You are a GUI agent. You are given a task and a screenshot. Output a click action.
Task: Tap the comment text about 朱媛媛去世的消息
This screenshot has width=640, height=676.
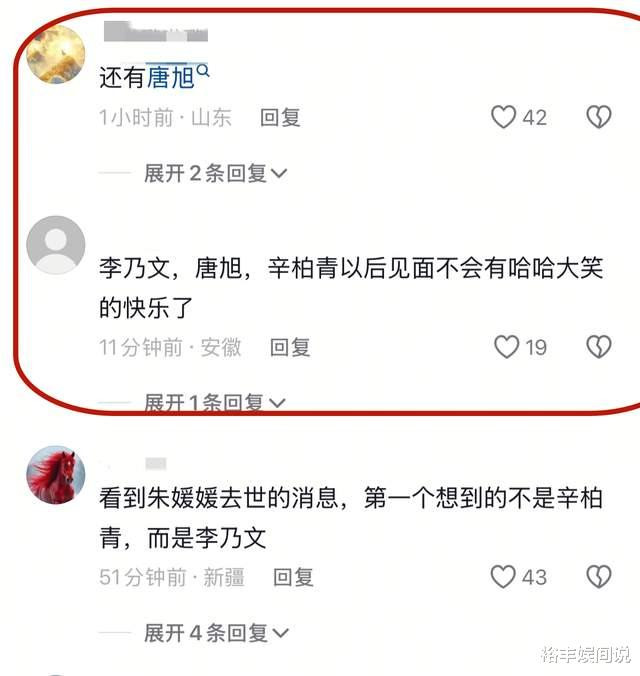pyautogui.click(x=351, y=518)
